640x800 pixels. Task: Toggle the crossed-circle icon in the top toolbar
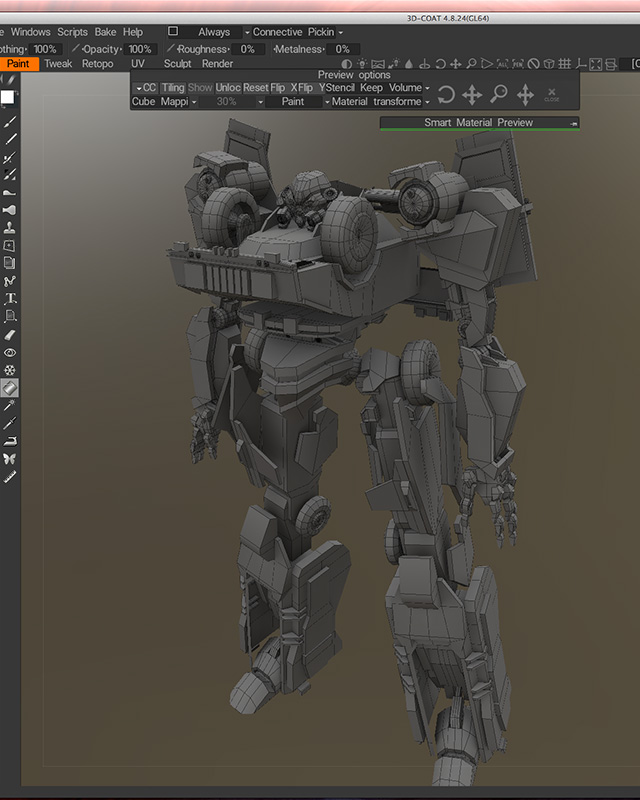point(533,64)
